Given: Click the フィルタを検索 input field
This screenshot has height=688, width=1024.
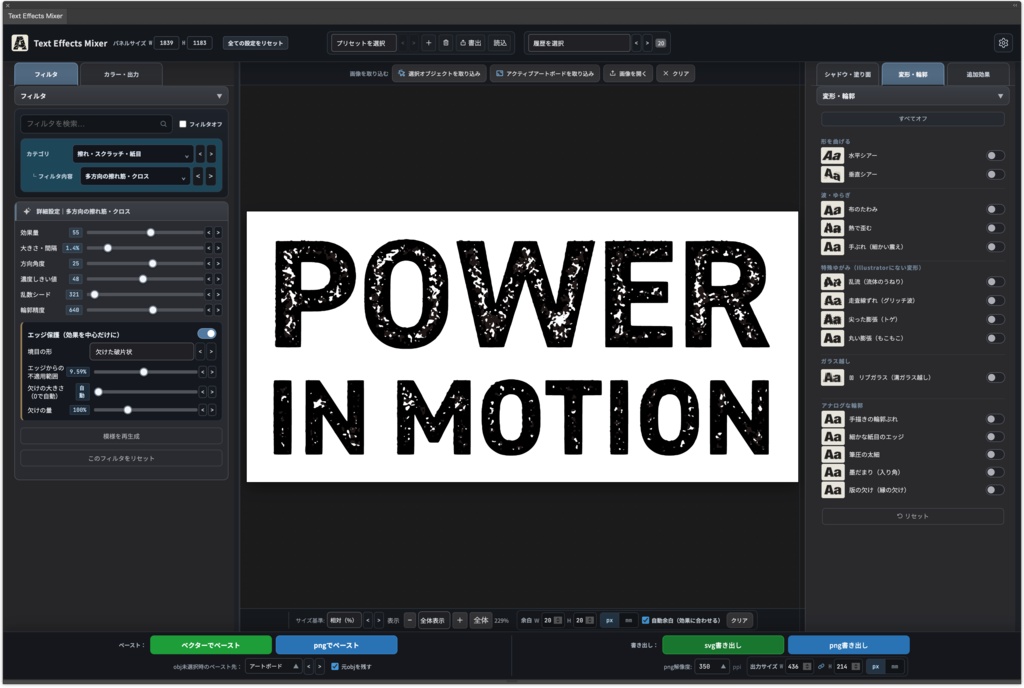Looking at the screenshot, I should point(96,123).
